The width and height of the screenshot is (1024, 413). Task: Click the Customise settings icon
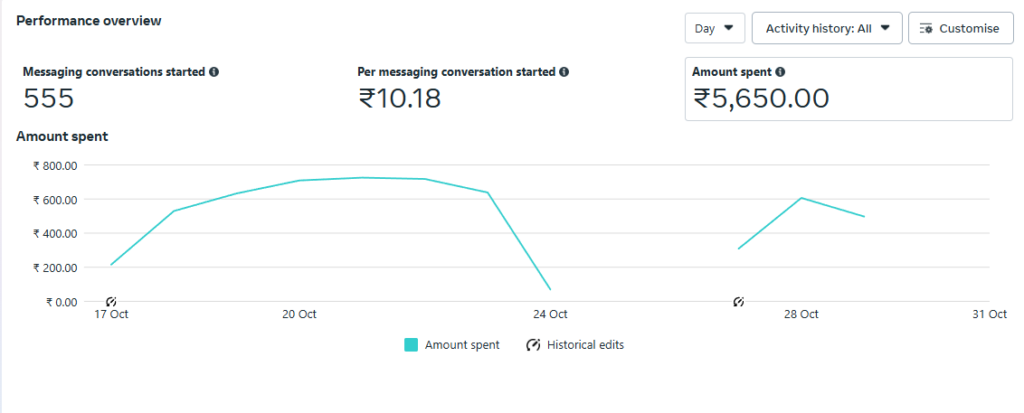[925, 29]
